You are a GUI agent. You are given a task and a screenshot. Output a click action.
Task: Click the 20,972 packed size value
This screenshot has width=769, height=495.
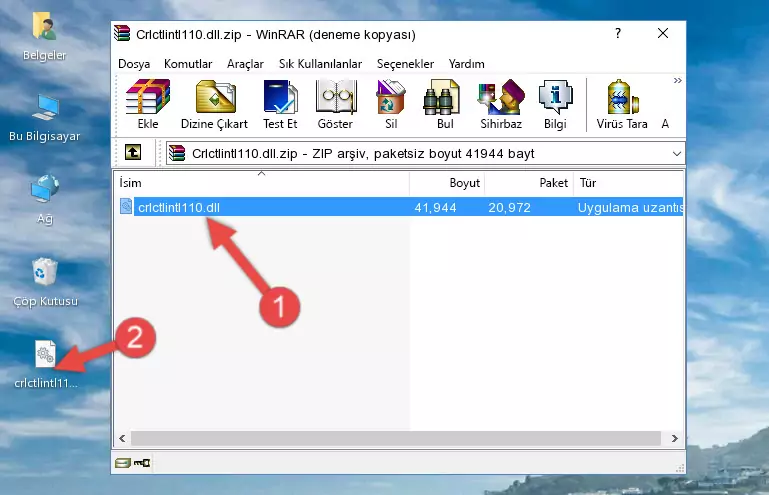510,208
